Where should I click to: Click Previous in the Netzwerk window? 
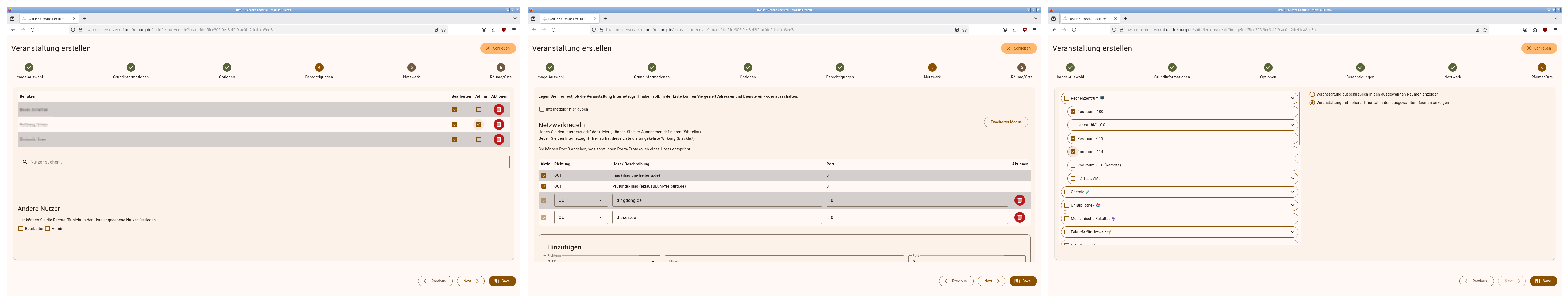[956, 281]
